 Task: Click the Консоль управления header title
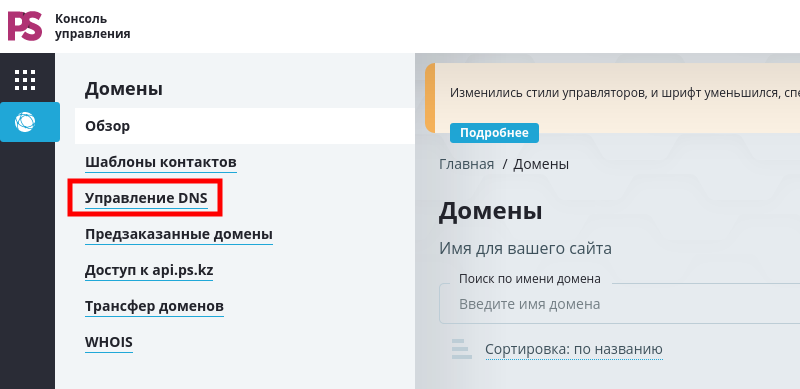point(92,27)
